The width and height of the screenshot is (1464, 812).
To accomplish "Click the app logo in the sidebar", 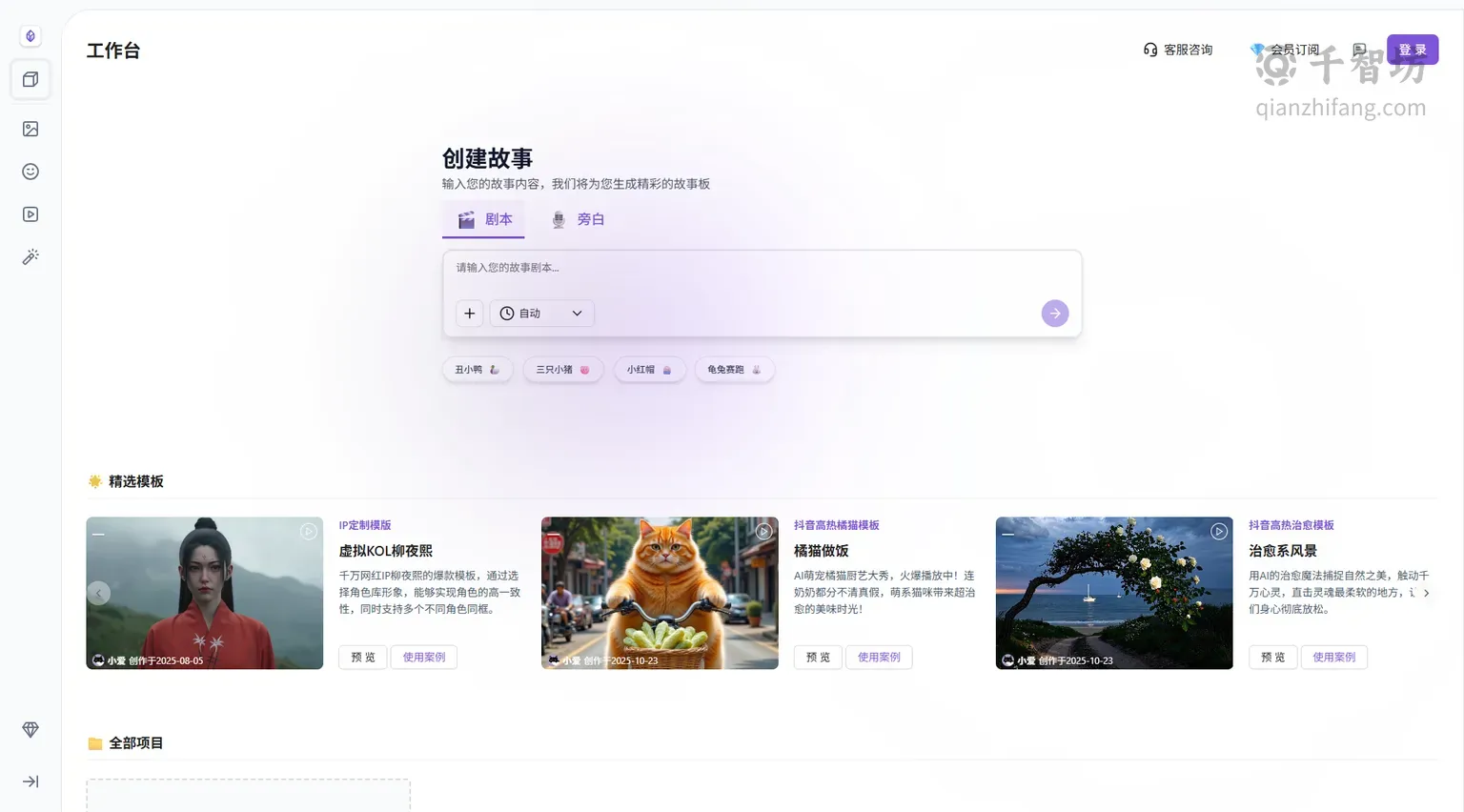I will [x=30, y=36].
